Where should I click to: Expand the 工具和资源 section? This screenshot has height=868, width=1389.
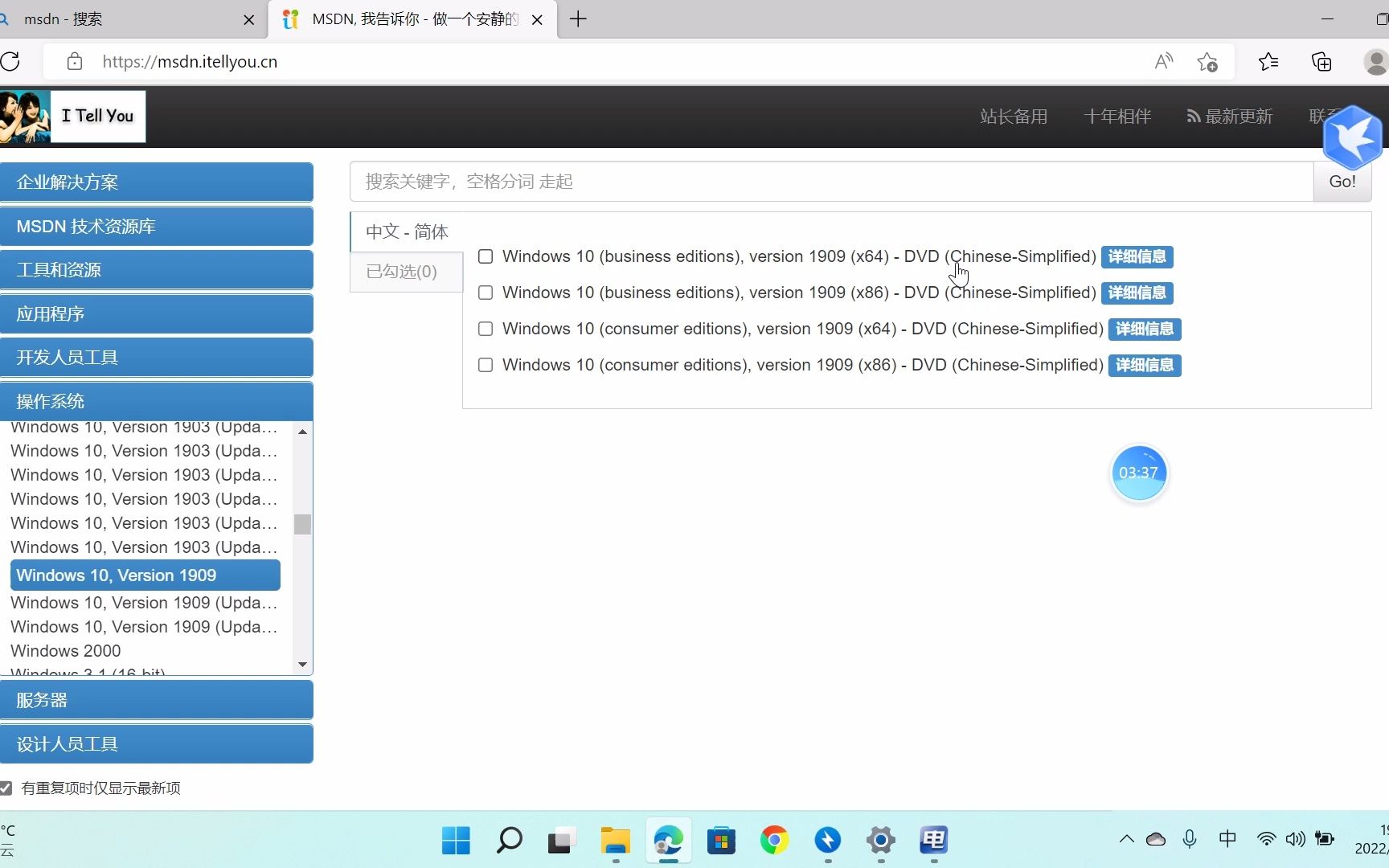pos(157,270)
